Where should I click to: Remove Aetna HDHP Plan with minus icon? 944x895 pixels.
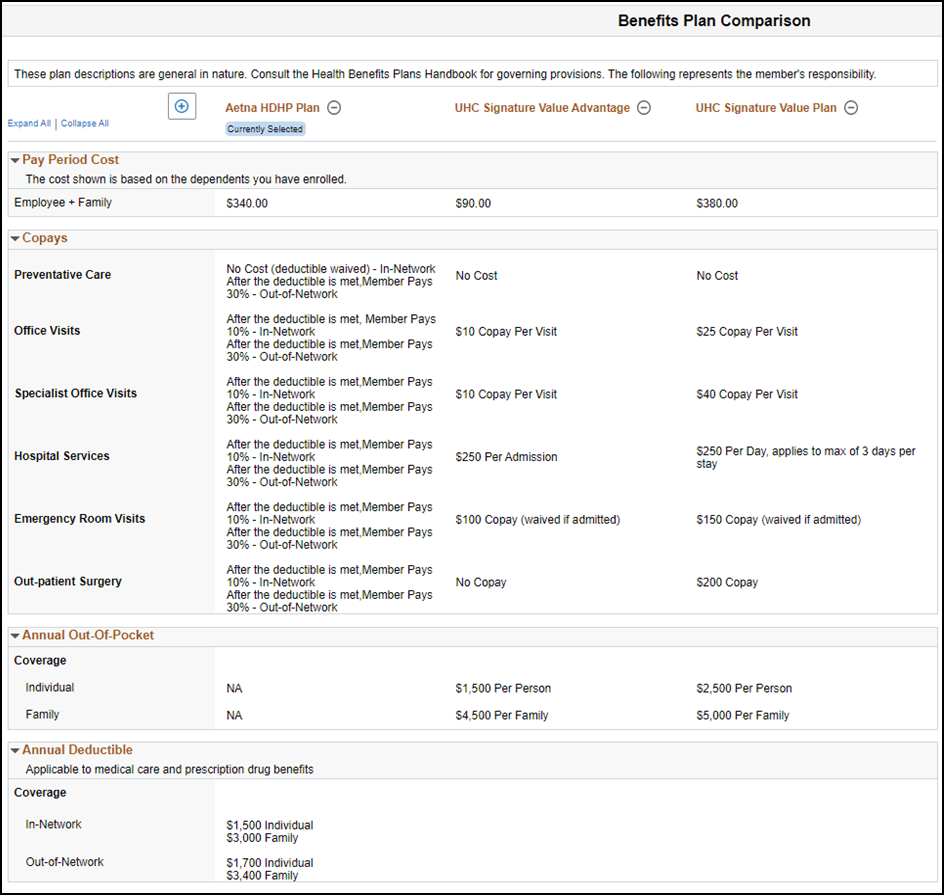(334, 108)
